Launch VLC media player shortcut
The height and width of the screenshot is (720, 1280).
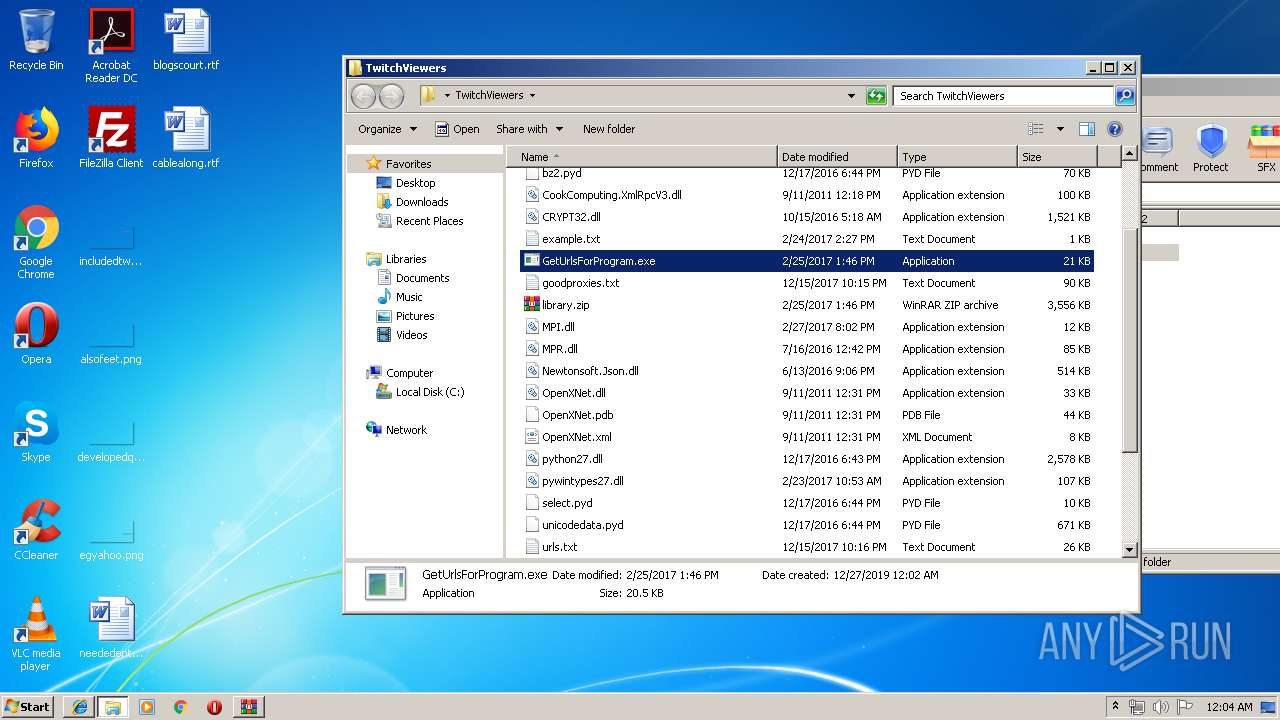(36, 634)
